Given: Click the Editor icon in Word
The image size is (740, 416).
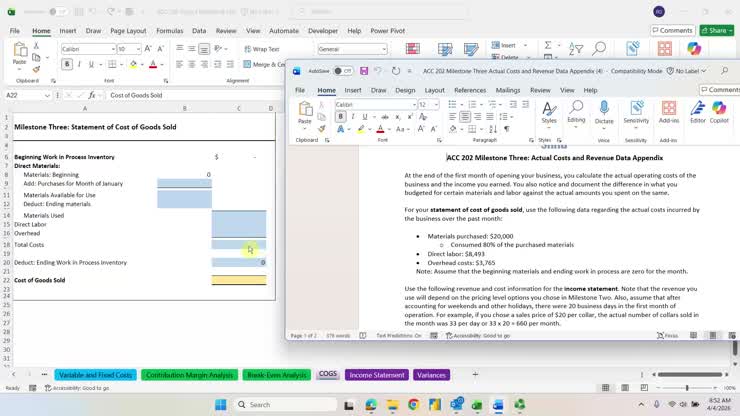Looking at the screenshot, I should (x=698, y=109).
